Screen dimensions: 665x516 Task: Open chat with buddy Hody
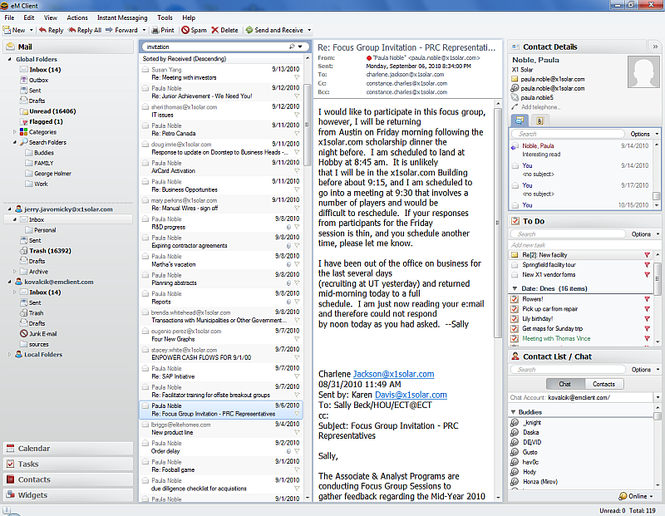pos(529,472)
